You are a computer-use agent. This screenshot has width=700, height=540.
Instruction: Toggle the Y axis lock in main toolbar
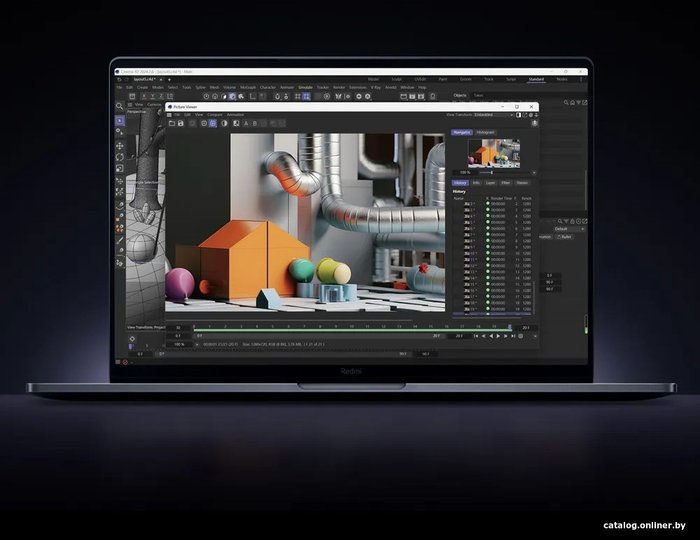pyautogui.click(x=153, y=96)
